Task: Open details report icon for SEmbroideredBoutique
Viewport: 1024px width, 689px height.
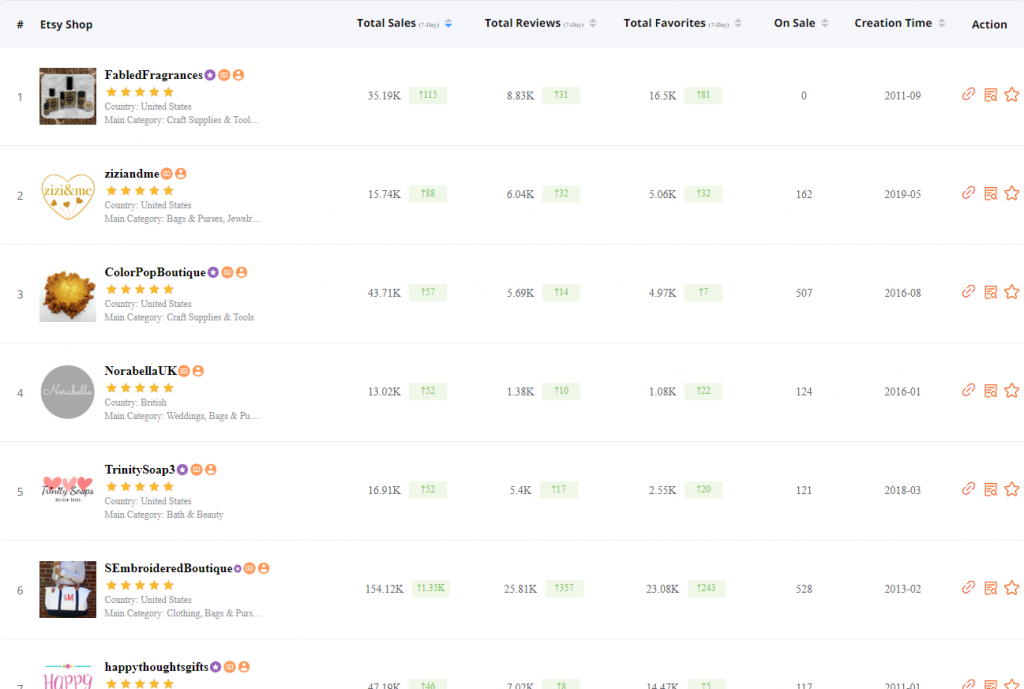Action: [x=990, y=588]
